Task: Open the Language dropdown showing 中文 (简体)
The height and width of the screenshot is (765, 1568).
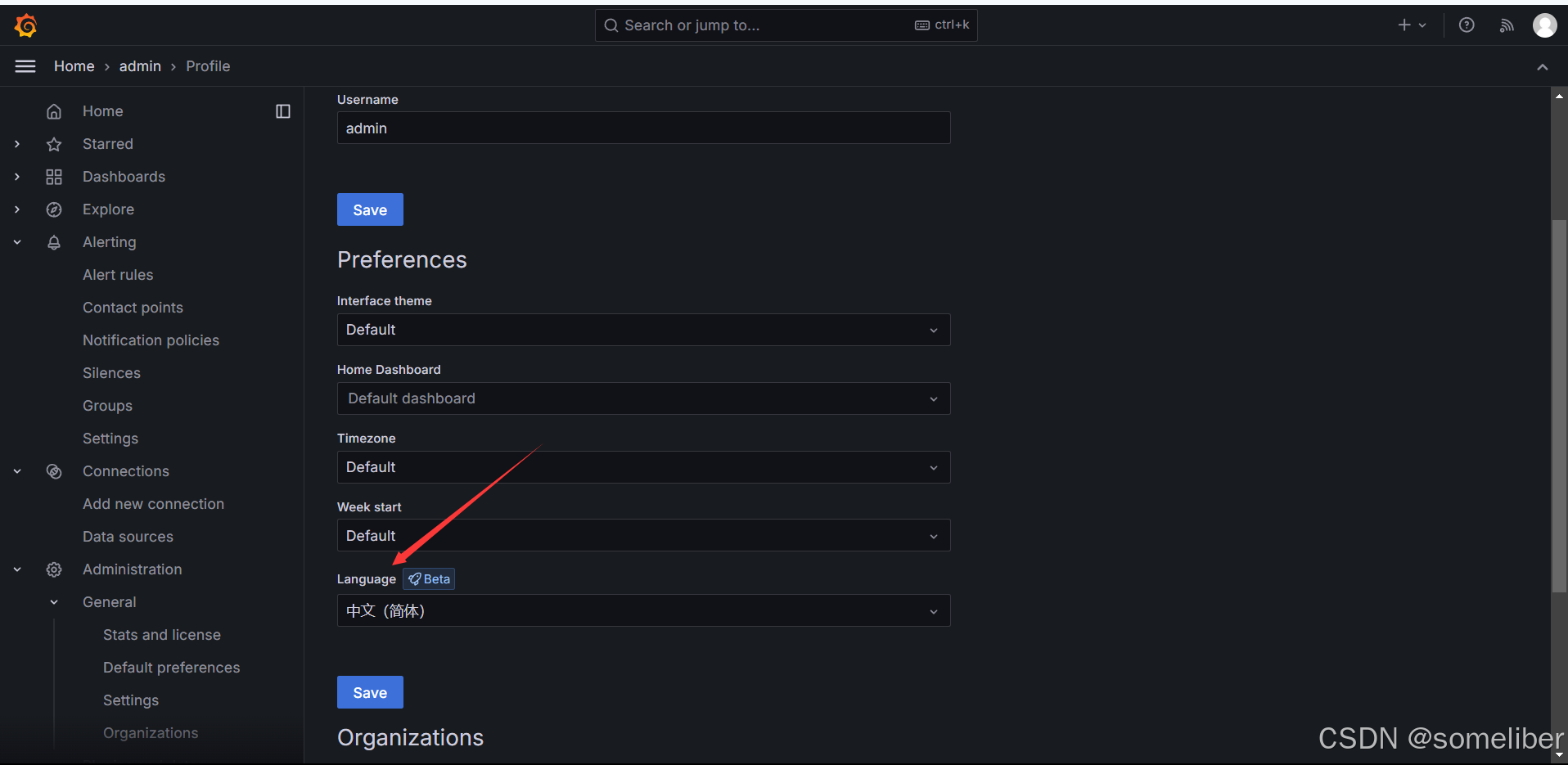Action: click(x=643, y=611)
